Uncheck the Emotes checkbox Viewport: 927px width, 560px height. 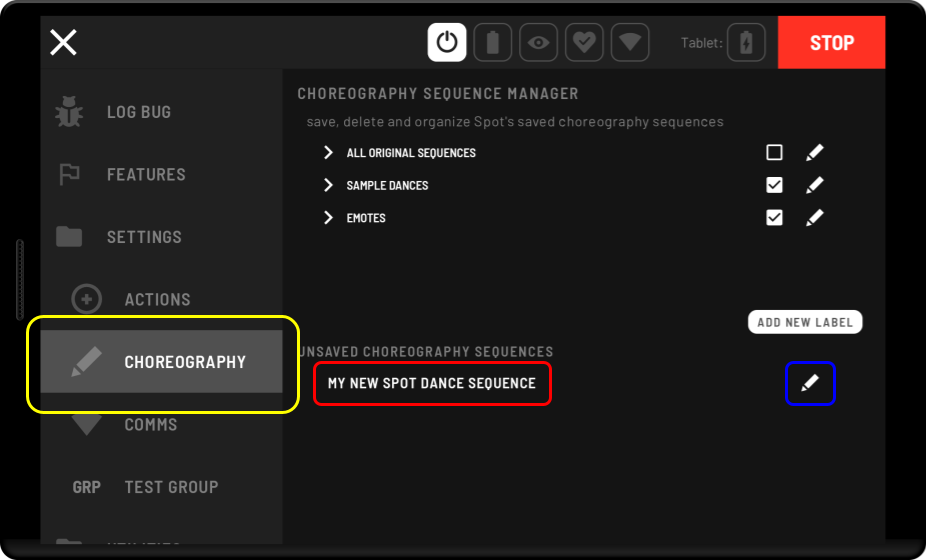[774, 217]
